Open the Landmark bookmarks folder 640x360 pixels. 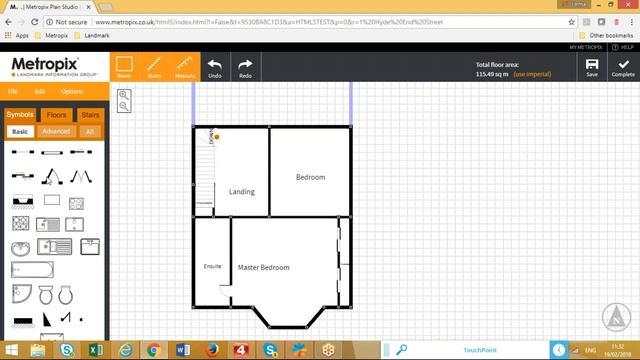coord(92,36)
